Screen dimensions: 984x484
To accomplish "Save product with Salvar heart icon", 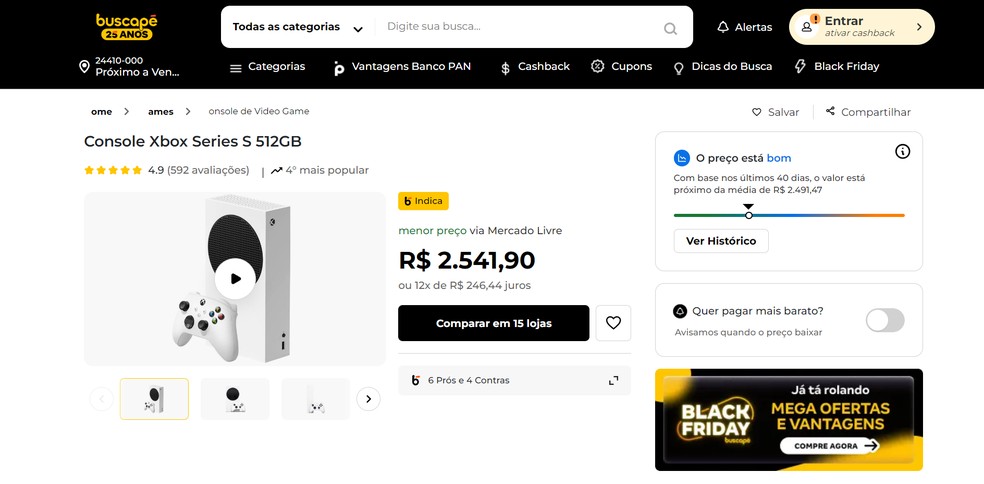I will pyautogui.click(x=757, y=112).
